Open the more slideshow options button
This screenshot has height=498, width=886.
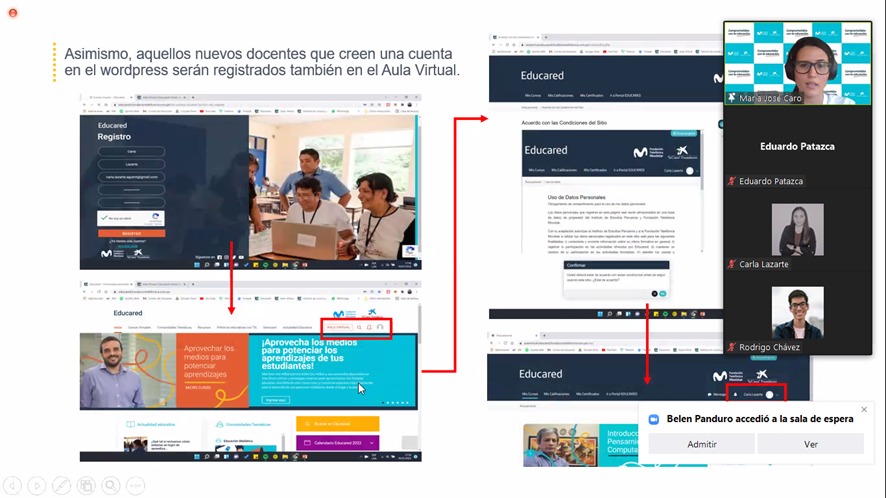(135, 485)
